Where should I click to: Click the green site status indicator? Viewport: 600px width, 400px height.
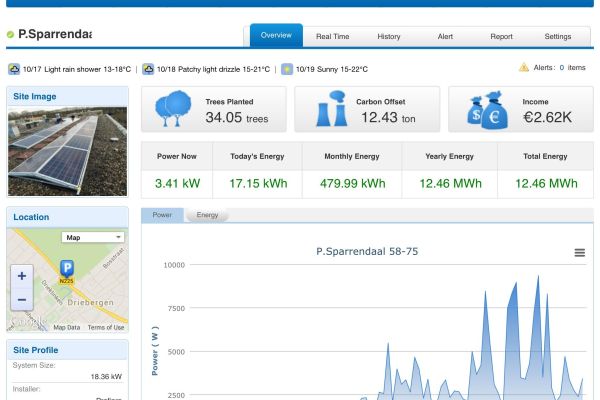(10, 35)
